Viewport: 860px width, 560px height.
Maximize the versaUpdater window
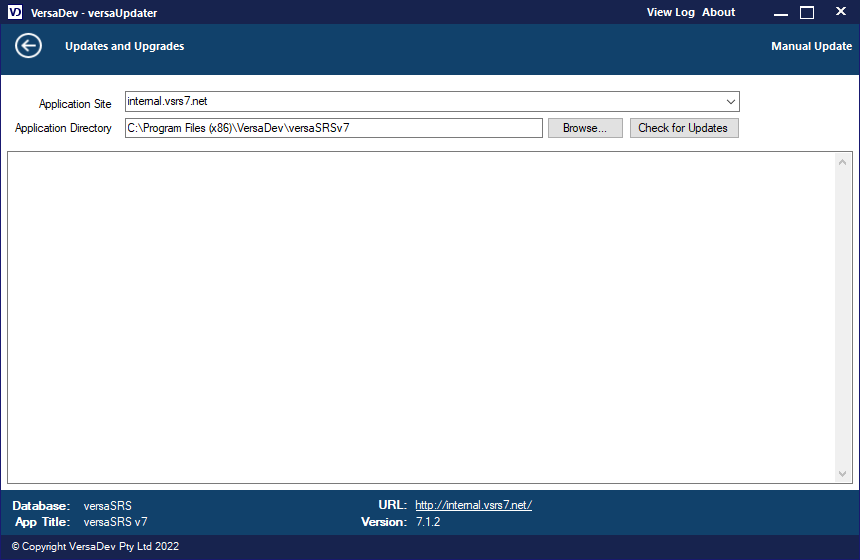click(807, 12)
